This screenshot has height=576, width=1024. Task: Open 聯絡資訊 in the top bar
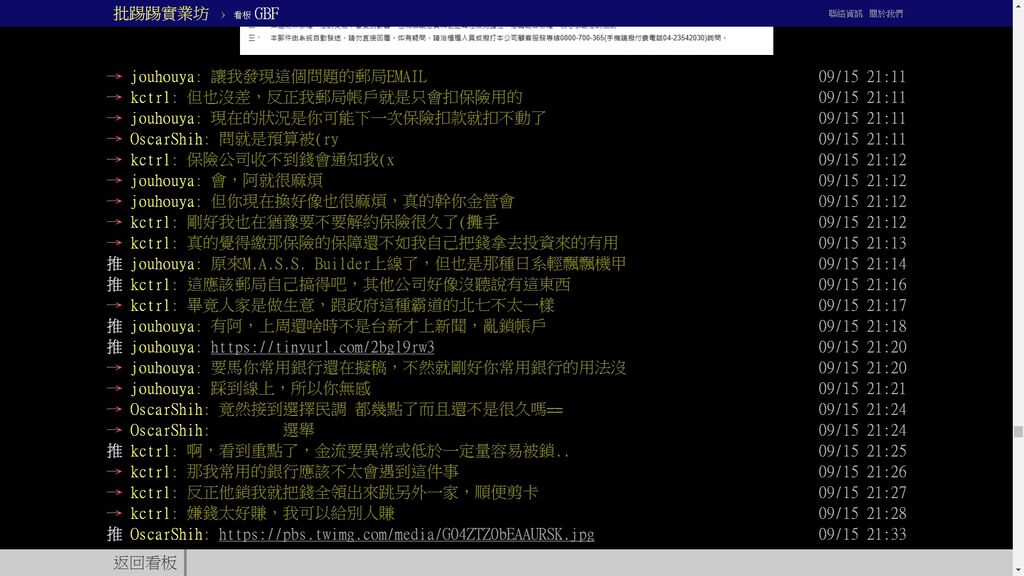(845, 14)
